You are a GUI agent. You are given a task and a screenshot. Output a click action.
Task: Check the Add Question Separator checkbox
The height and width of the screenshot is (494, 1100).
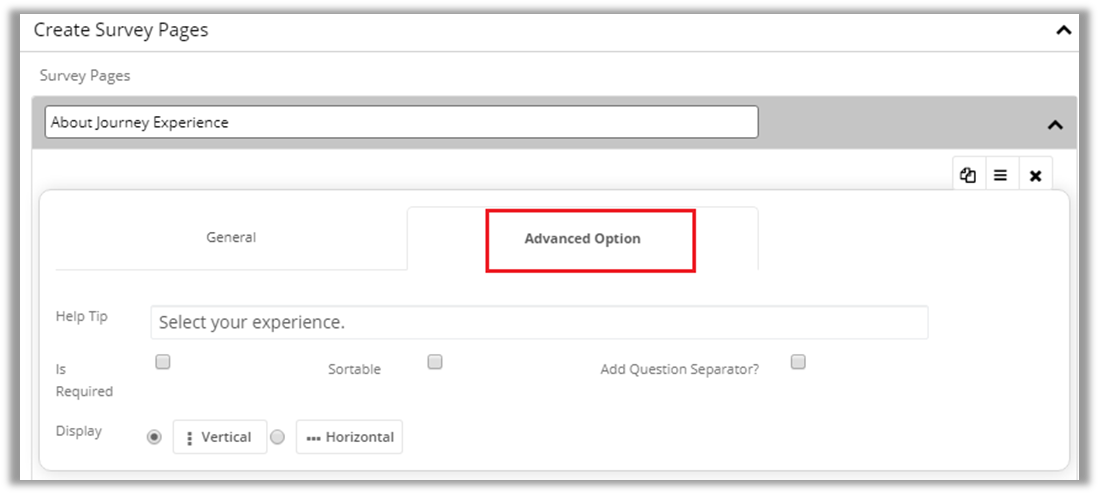tap(798, 362)
